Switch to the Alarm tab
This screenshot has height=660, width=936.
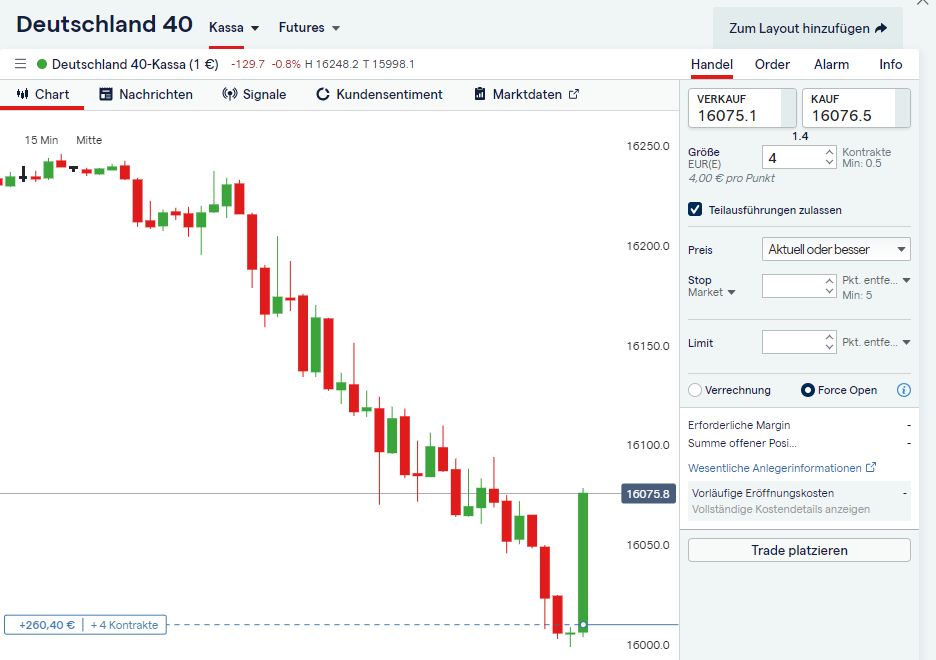[x=831, y=64]
